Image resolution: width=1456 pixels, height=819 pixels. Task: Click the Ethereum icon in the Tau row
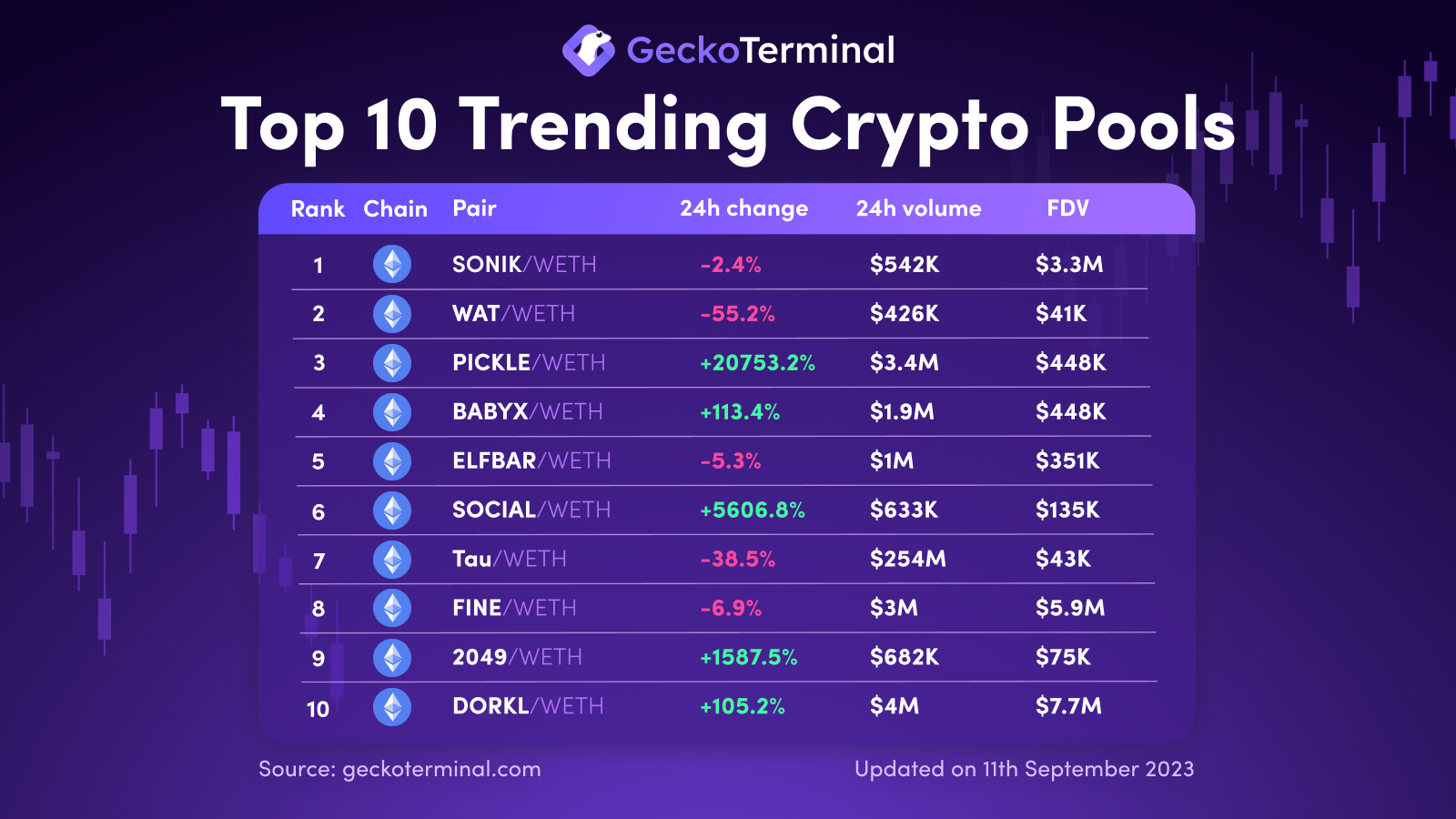tap(392, 560)
